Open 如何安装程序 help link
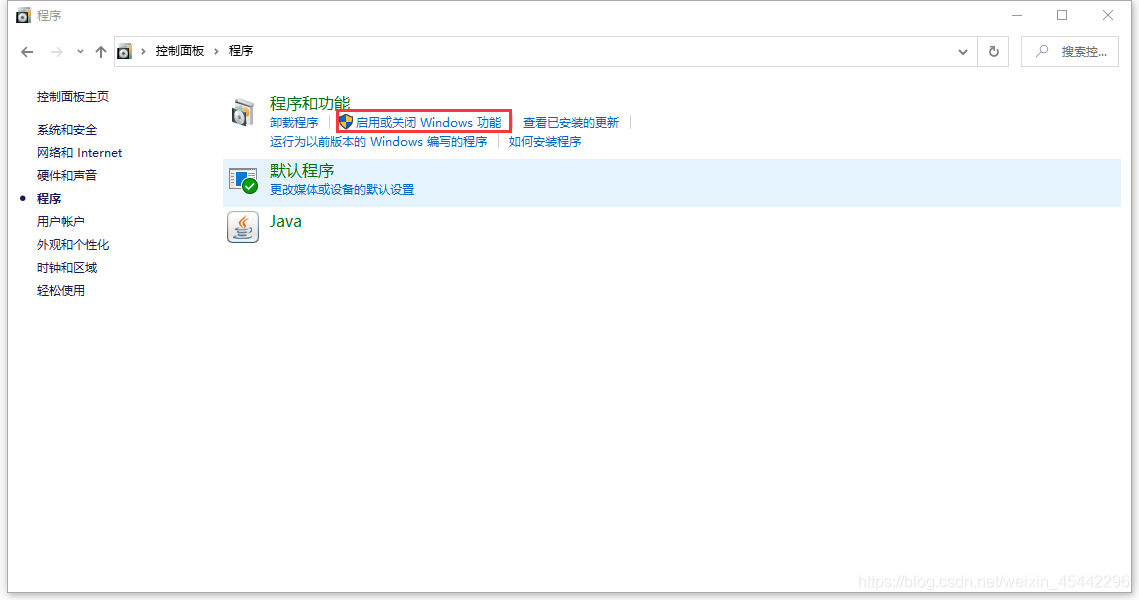 [545, 142]
